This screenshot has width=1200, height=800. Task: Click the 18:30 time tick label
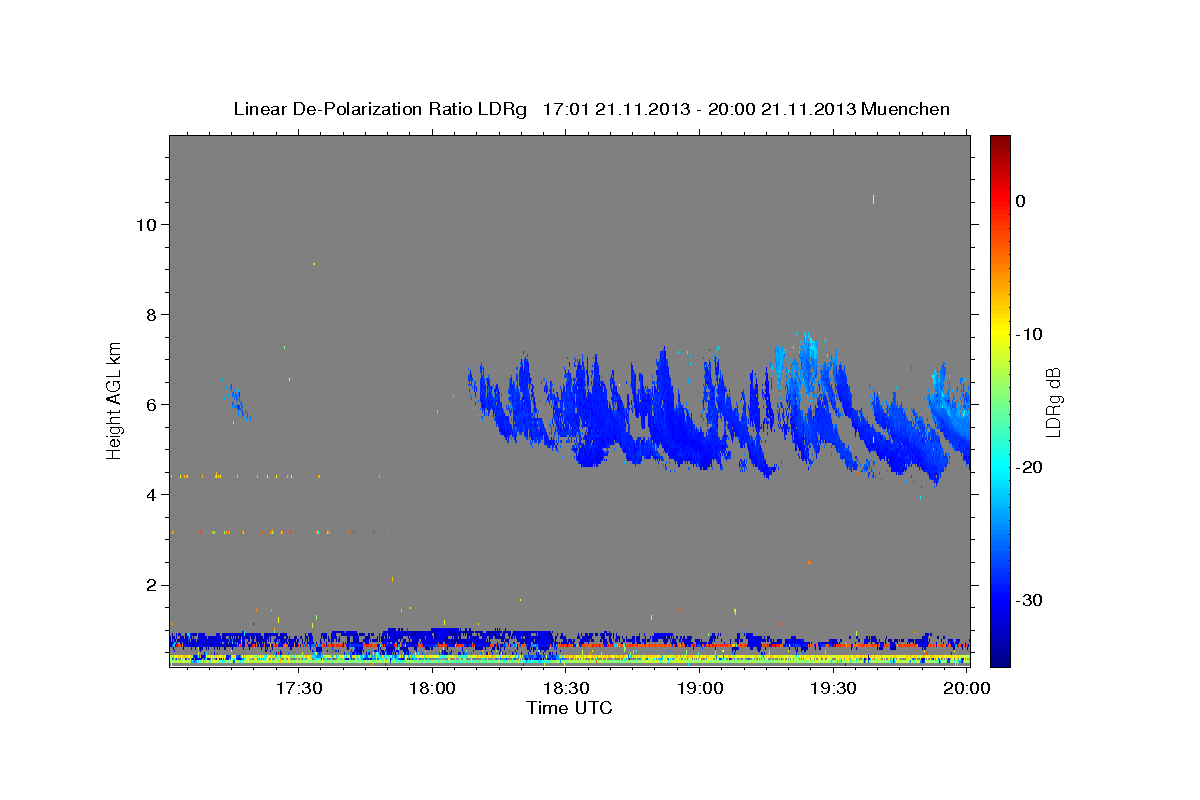coord(566,689)
